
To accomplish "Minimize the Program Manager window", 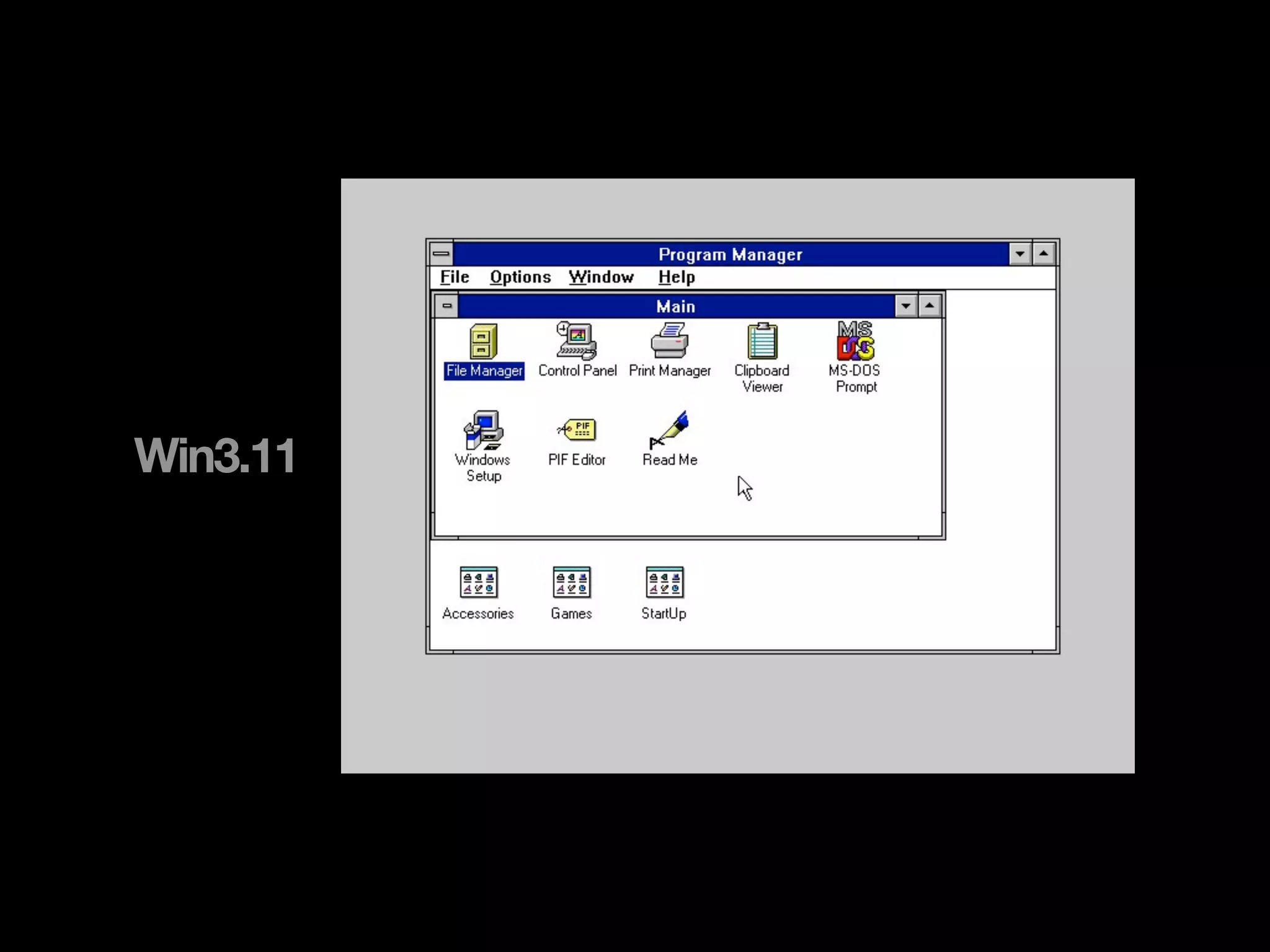I will click(1020, 253).
